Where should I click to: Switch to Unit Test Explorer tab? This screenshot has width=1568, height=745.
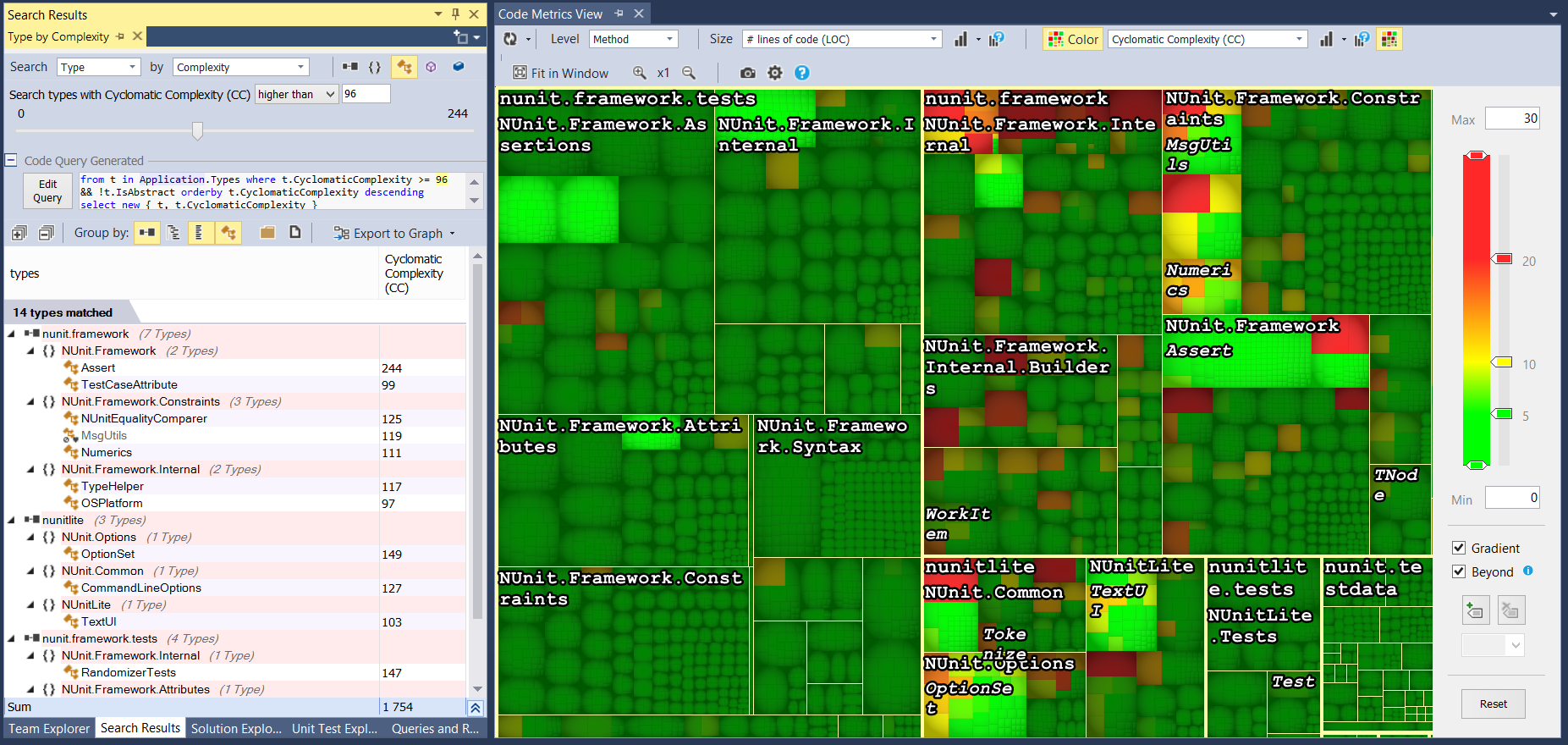point(335,728)
